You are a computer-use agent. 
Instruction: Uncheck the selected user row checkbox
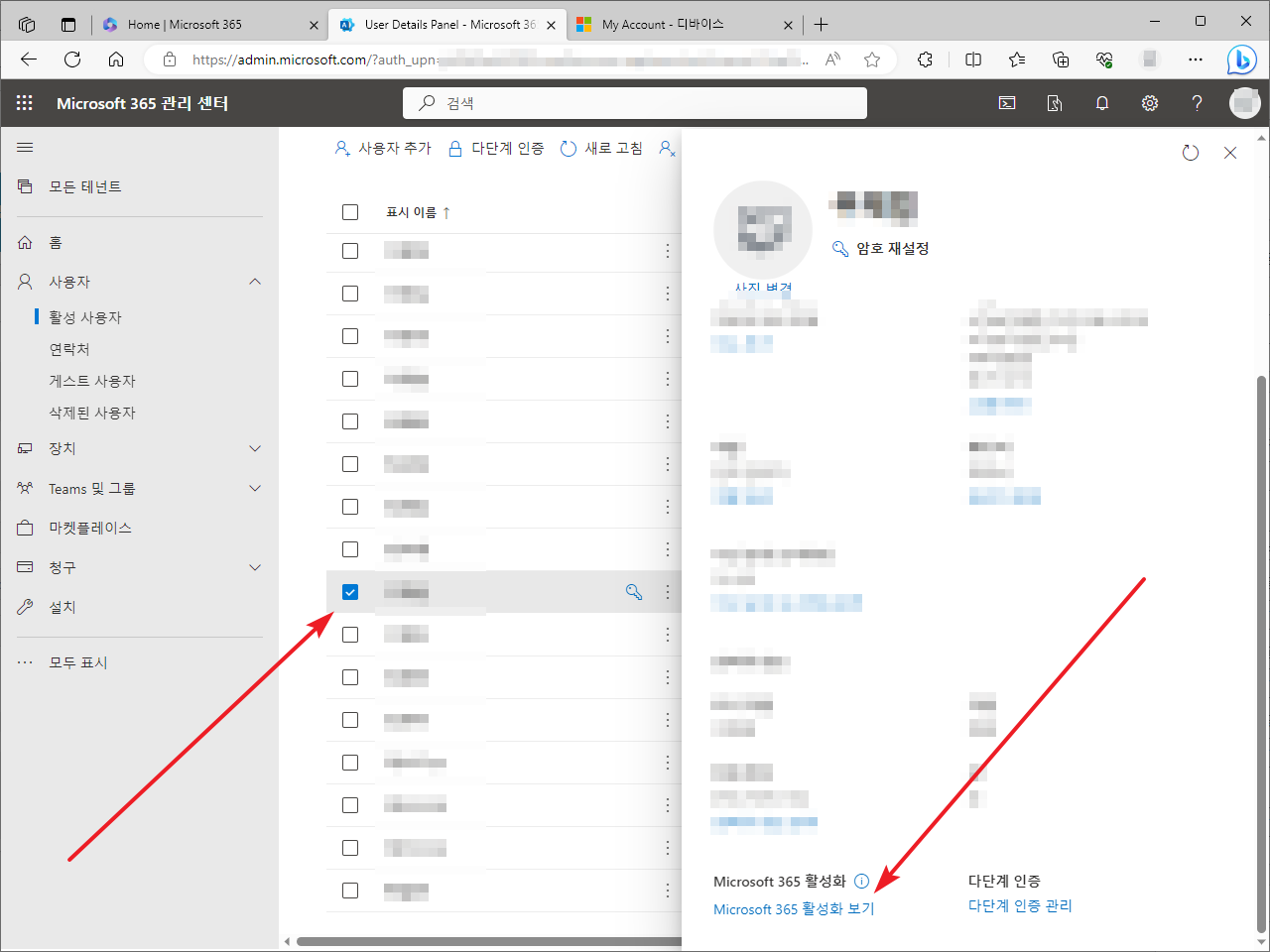(x=350, y=592)
